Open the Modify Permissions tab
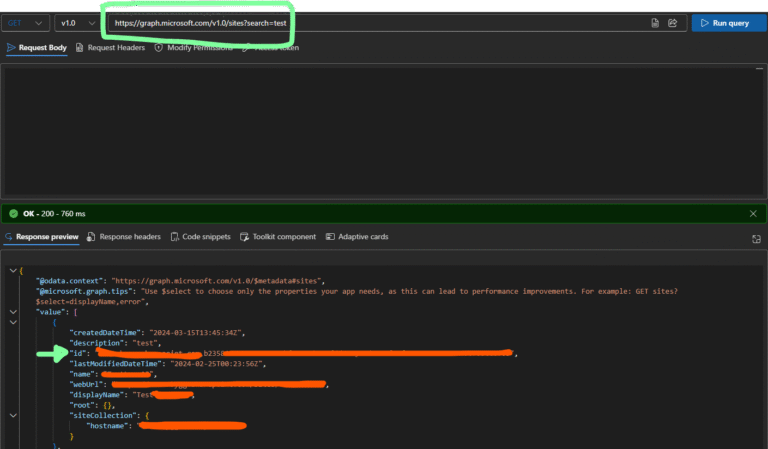 tap(194, 47)
